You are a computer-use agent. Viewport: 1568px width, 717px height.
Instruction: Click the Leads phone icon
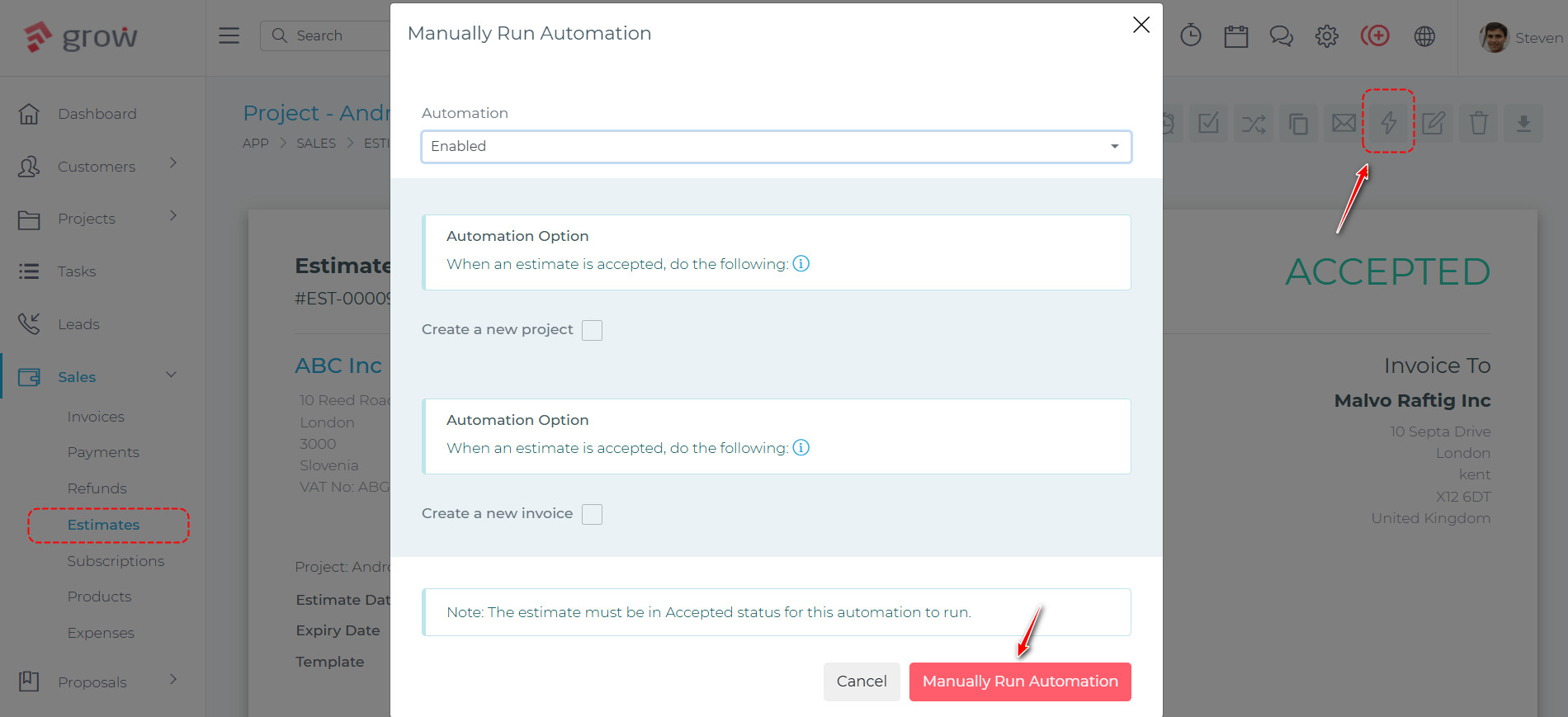[29, 323]
